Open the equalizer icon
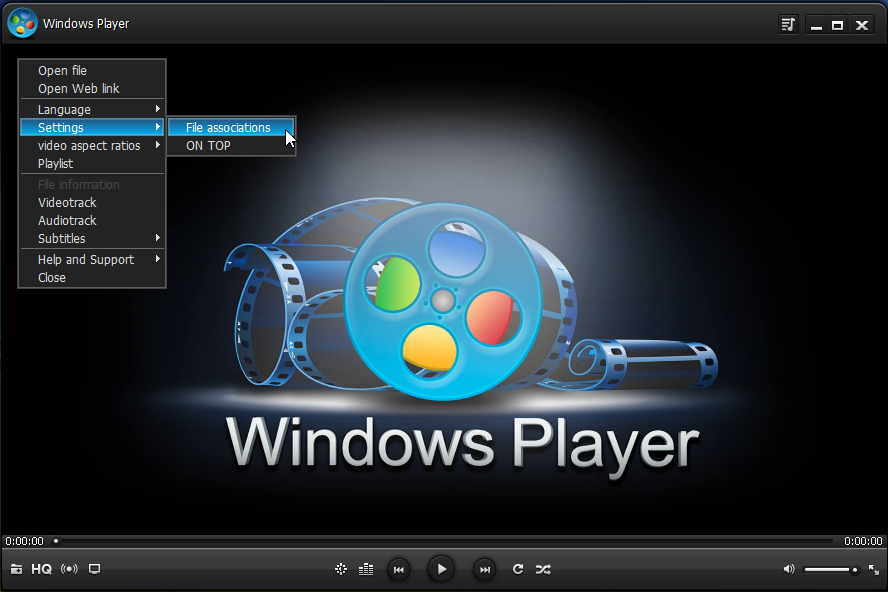 pos(366,569)
